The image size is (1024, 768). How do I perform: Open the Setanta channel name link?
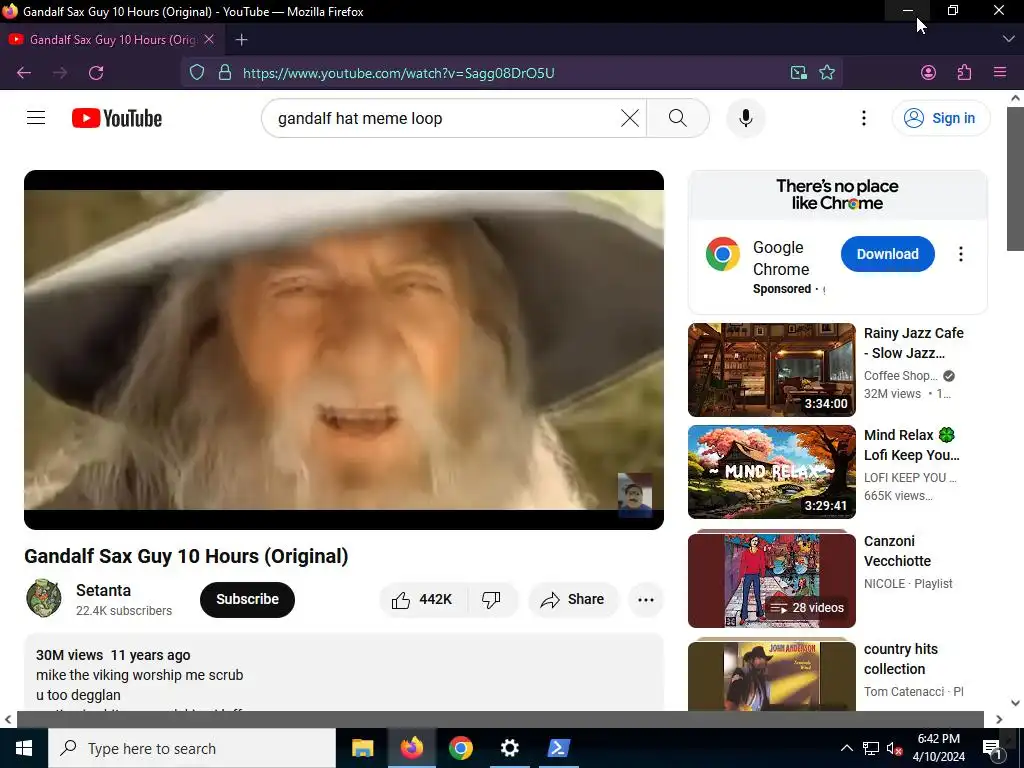click(x=103, y=590)
